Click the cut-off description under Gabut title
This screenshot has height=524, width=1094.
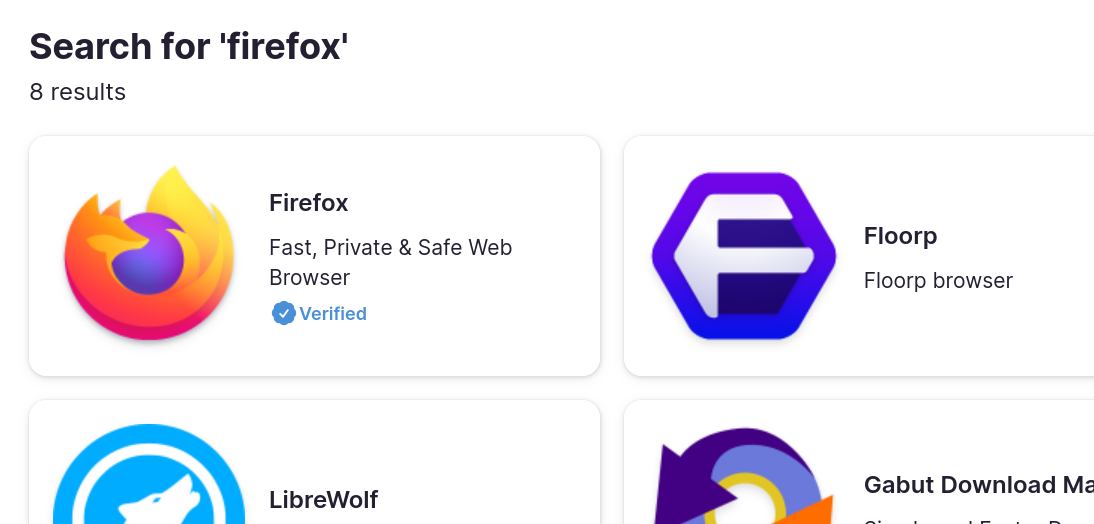pyautogui.click(x=978, y=521)
